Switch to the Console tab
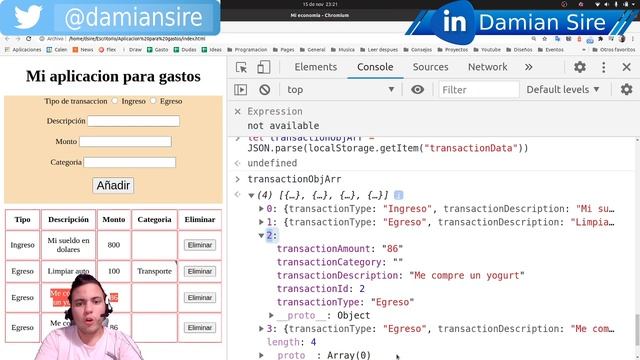640x360 pixels. (x=375, y=67)
